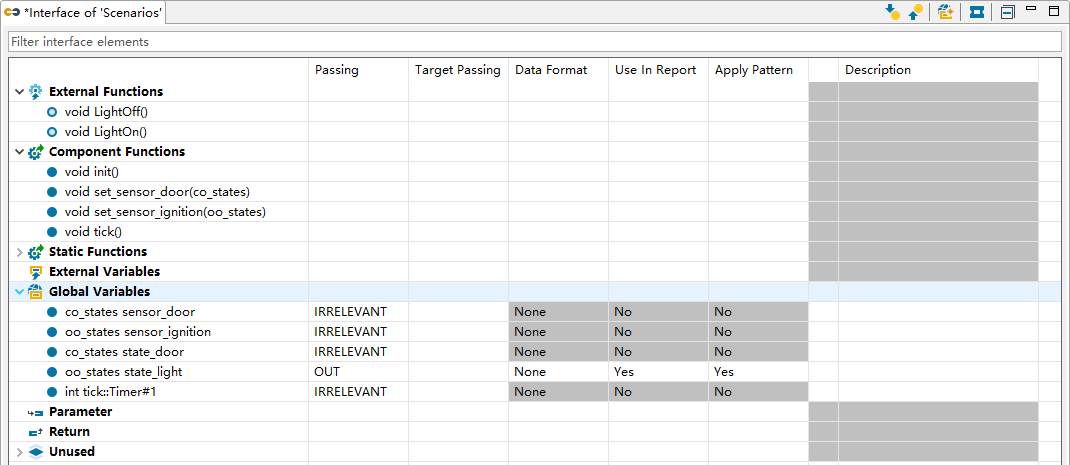Click Description cell of state_light row
The image size is (1070, 465).
pos(938,372)
